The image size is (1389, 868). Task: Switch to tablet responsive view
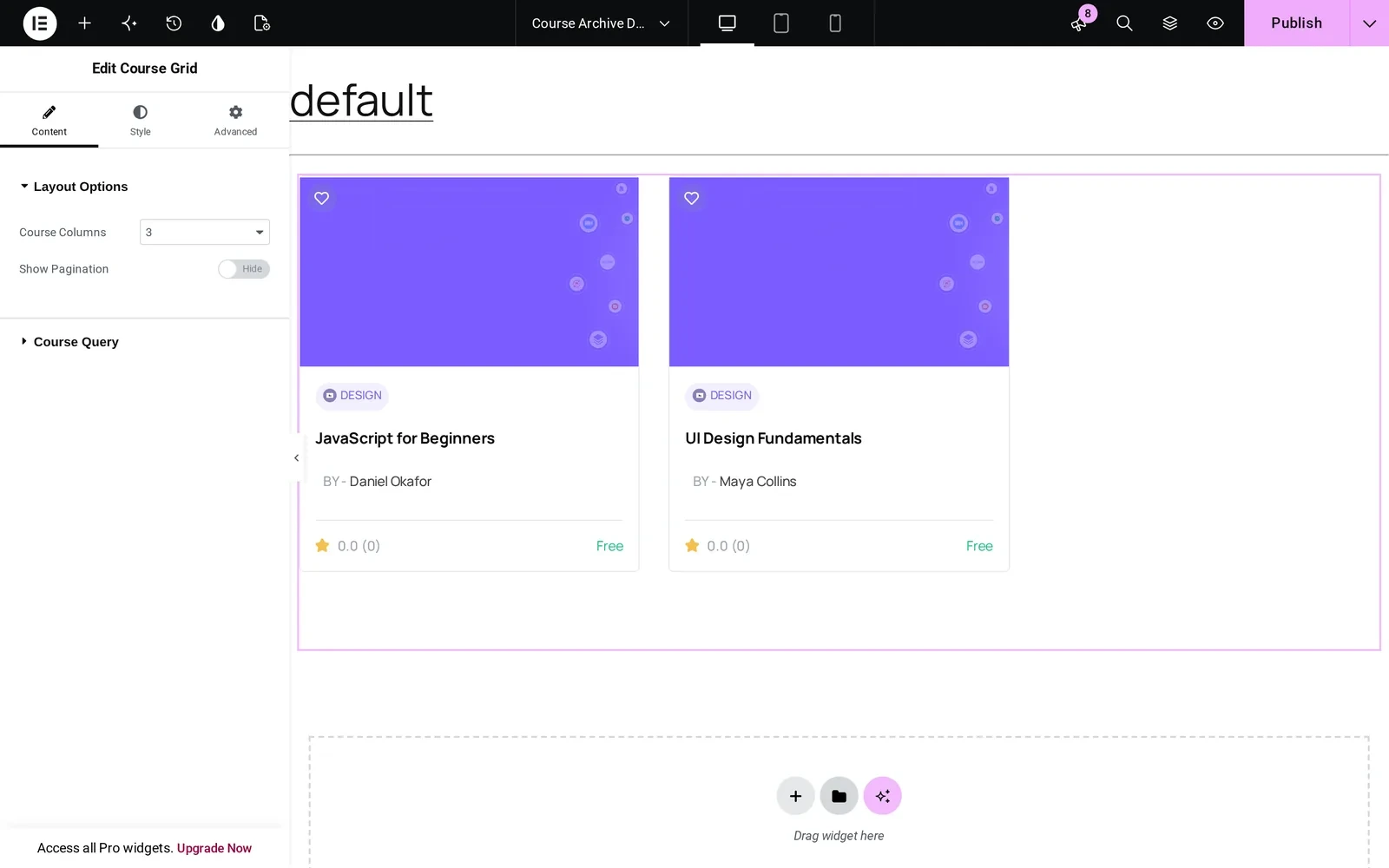781,23
